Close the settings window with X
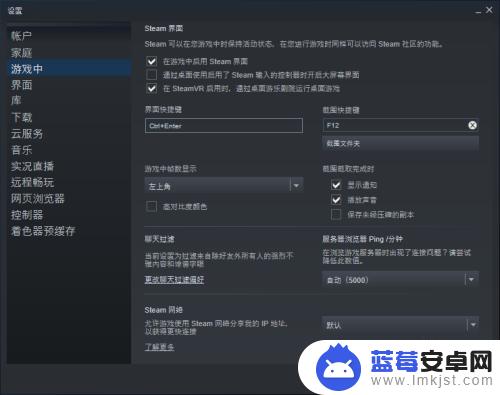Viewport: 500px width, 395px height. pos(489,10)
